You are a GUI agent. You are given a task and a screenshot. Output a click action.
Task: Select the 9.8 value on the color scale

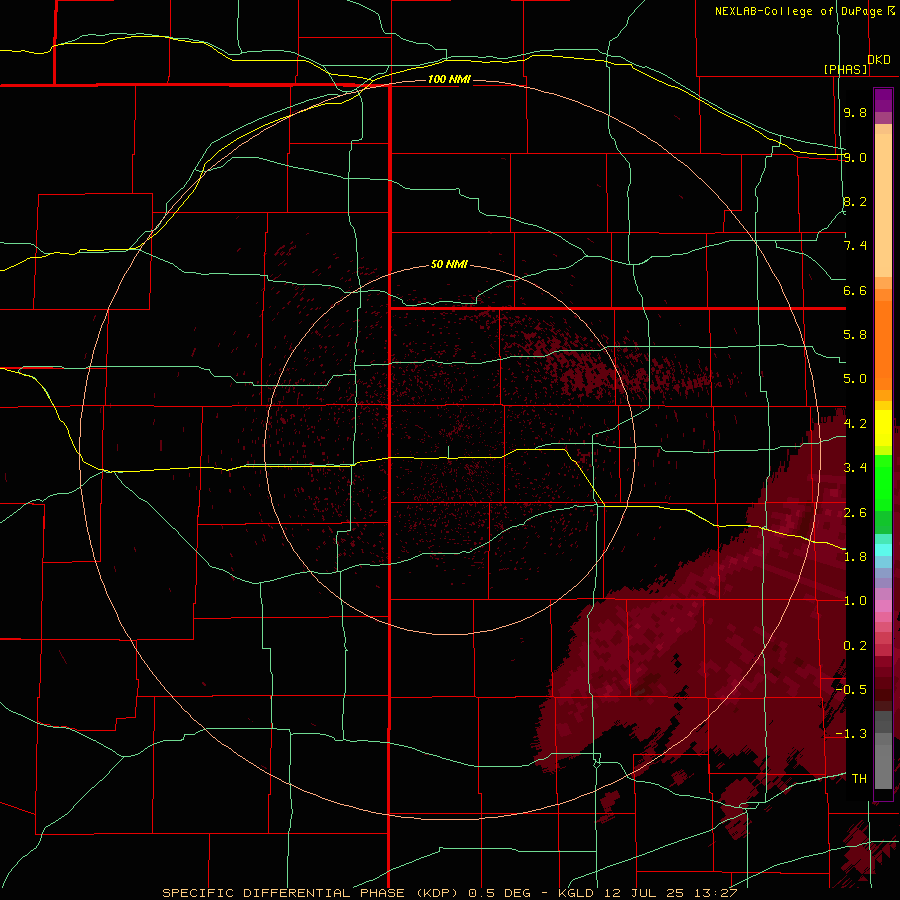coord(855,112)
